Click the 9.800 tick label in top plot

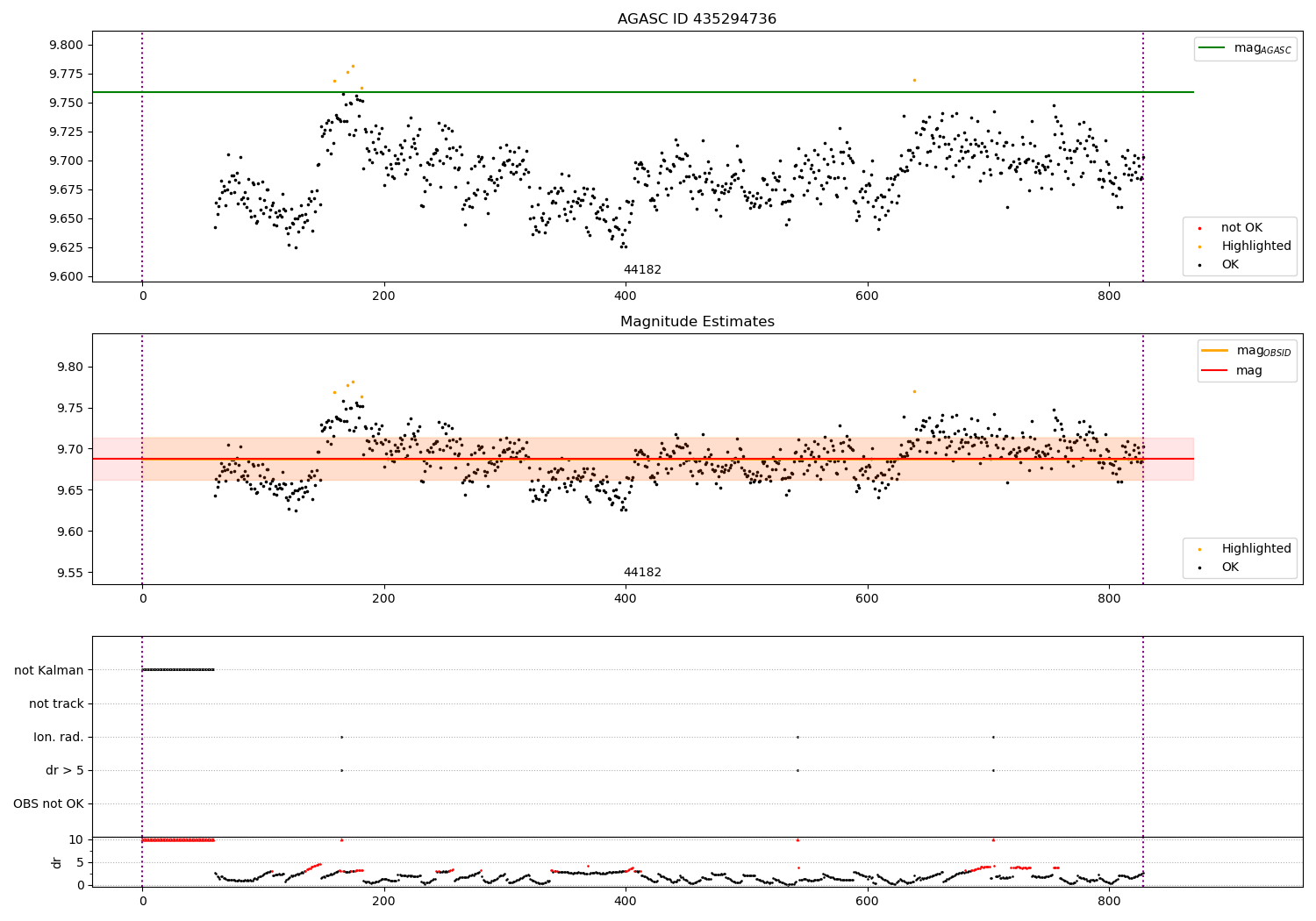66,45
